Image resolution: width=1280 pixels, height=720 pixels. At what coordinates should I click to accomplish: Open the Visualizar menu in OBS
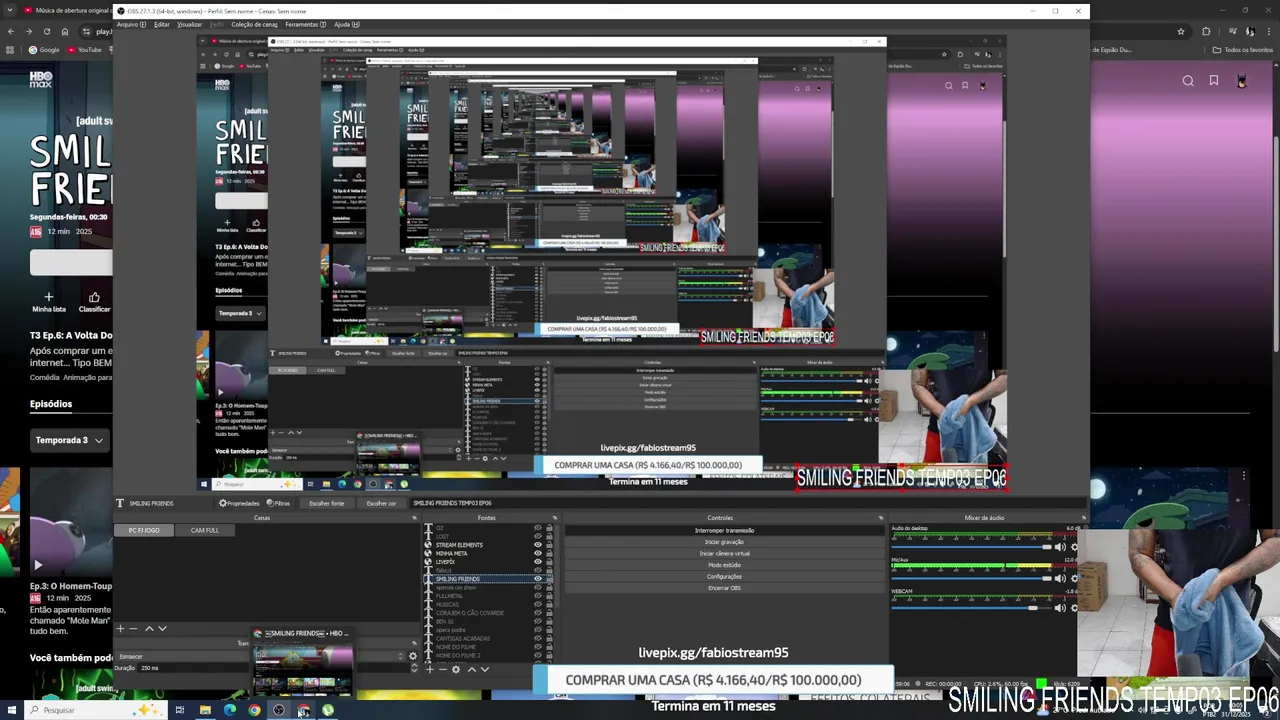[x=190, y=24]
